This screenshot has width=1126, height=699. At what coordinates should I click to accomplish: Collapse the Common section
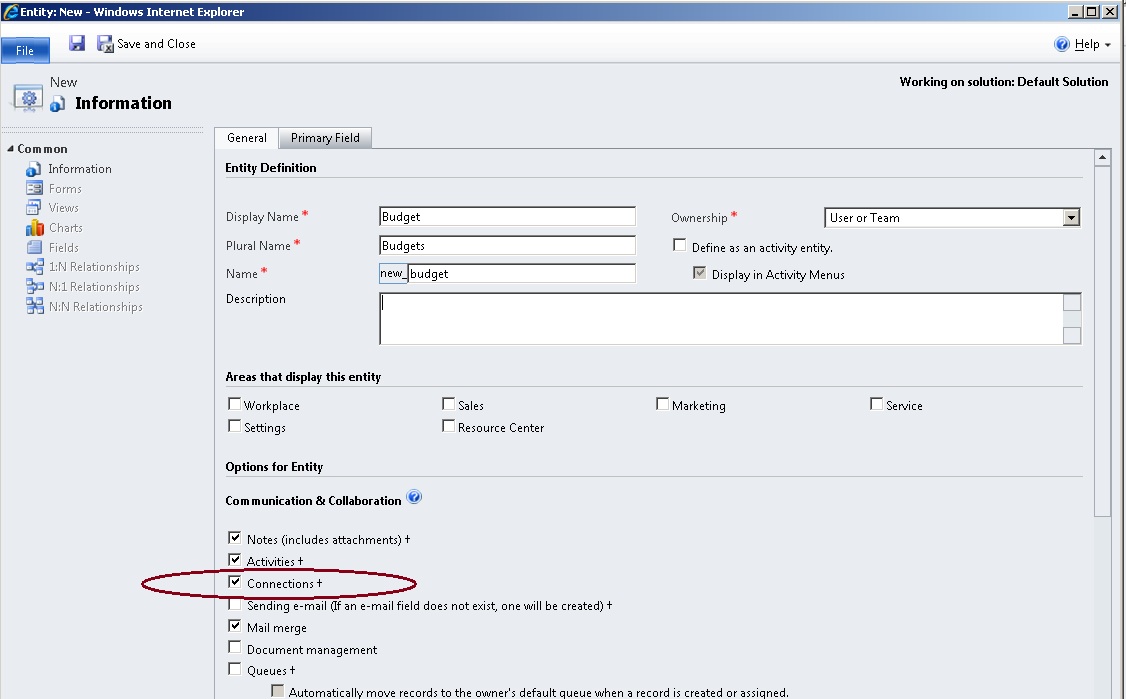pyautogui.click(x=10, y=148)
